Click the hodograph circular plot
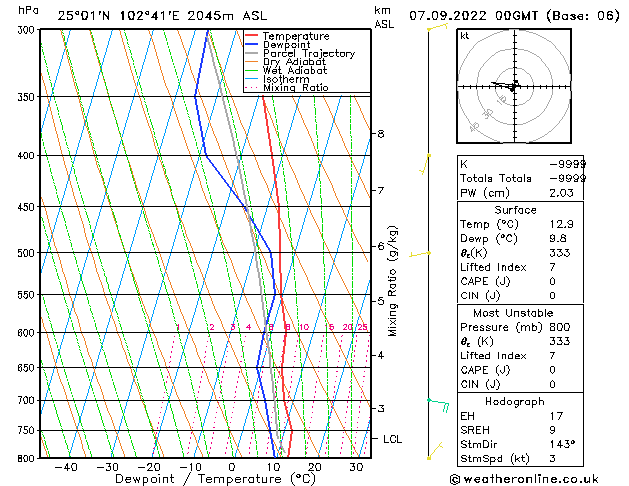629x486 pixels. coord(514,86)
